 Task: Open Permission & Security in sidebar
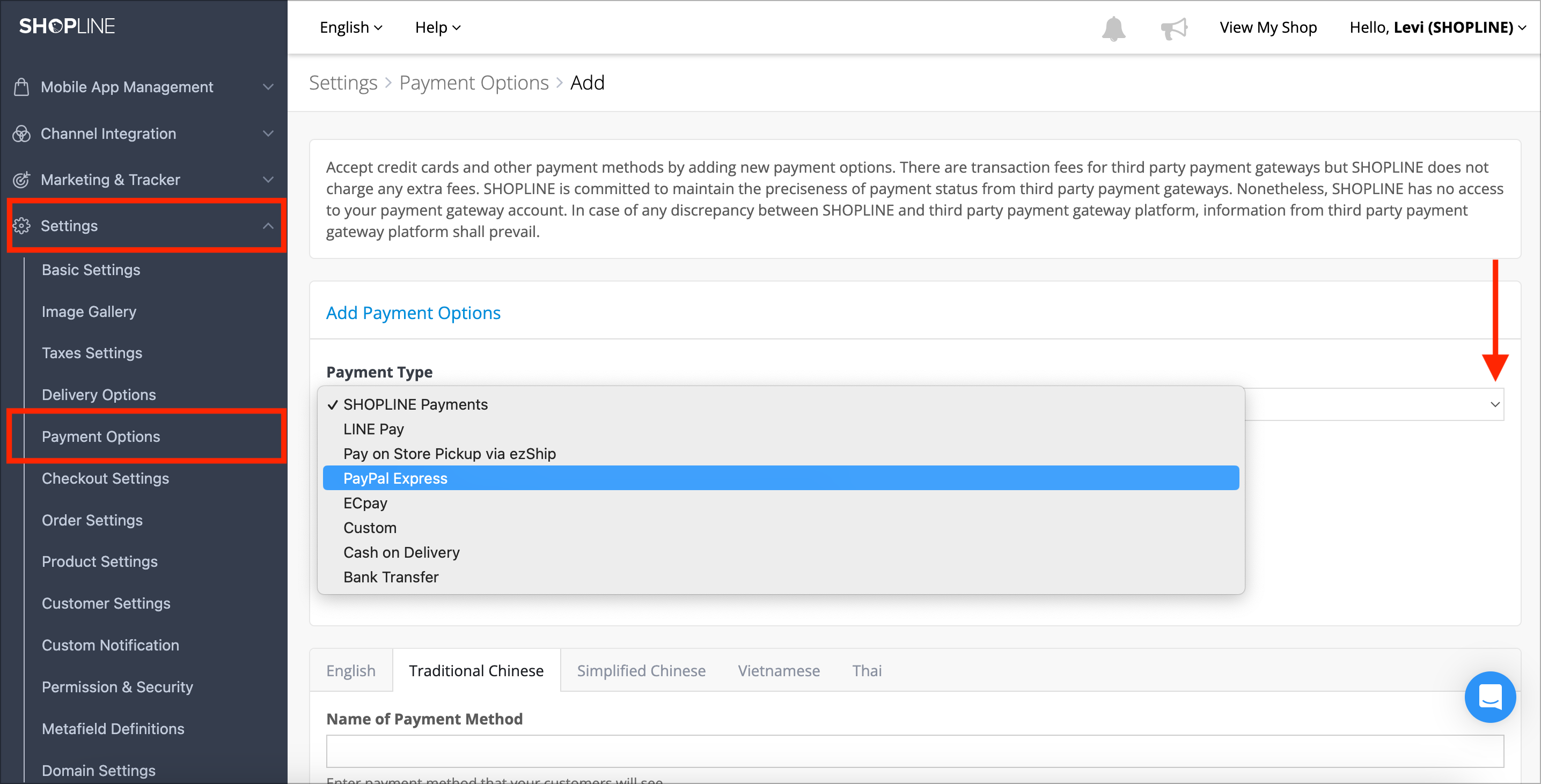[118, 687]
